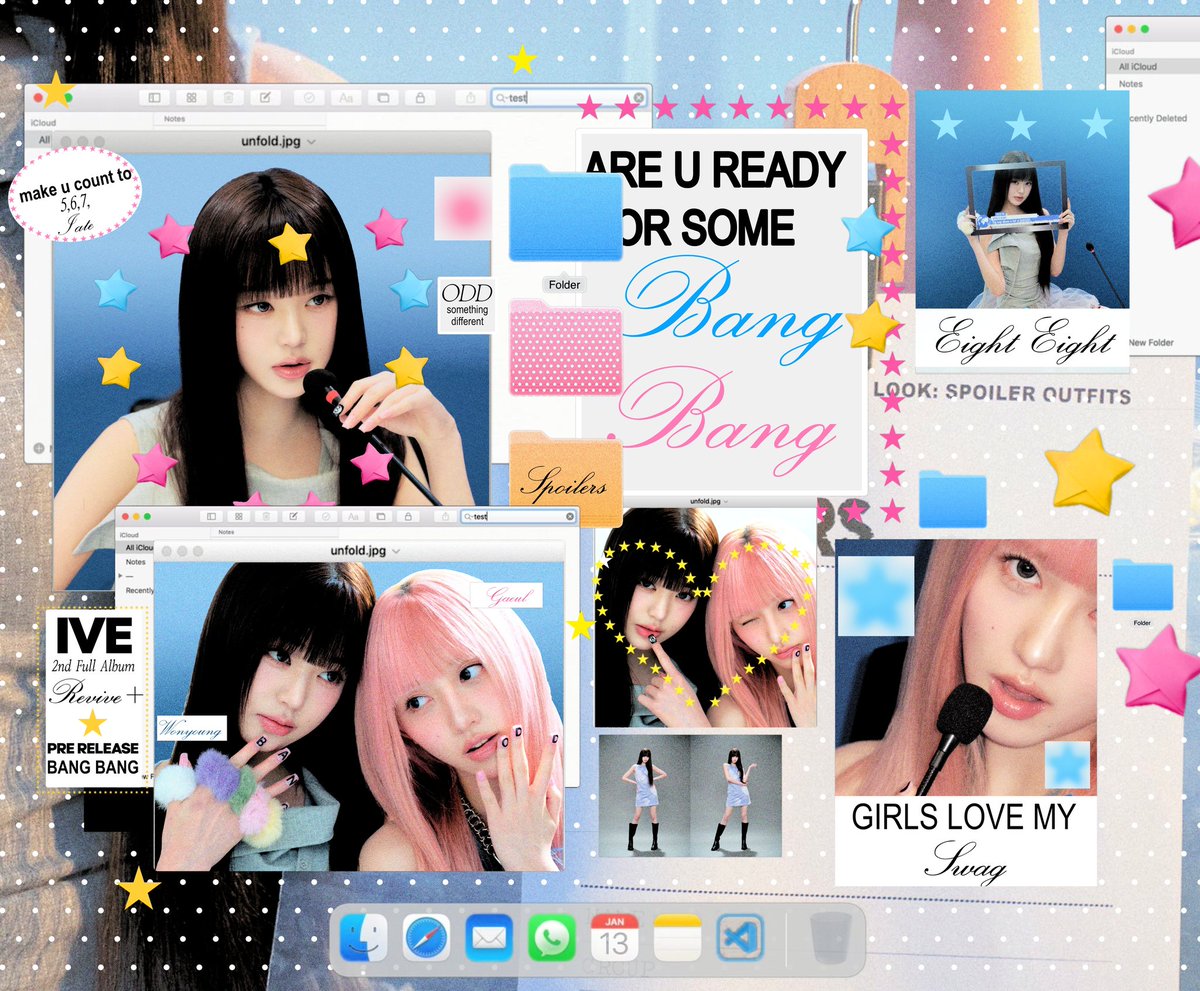Open Aa text format in lower Notes window

(352, 516)
